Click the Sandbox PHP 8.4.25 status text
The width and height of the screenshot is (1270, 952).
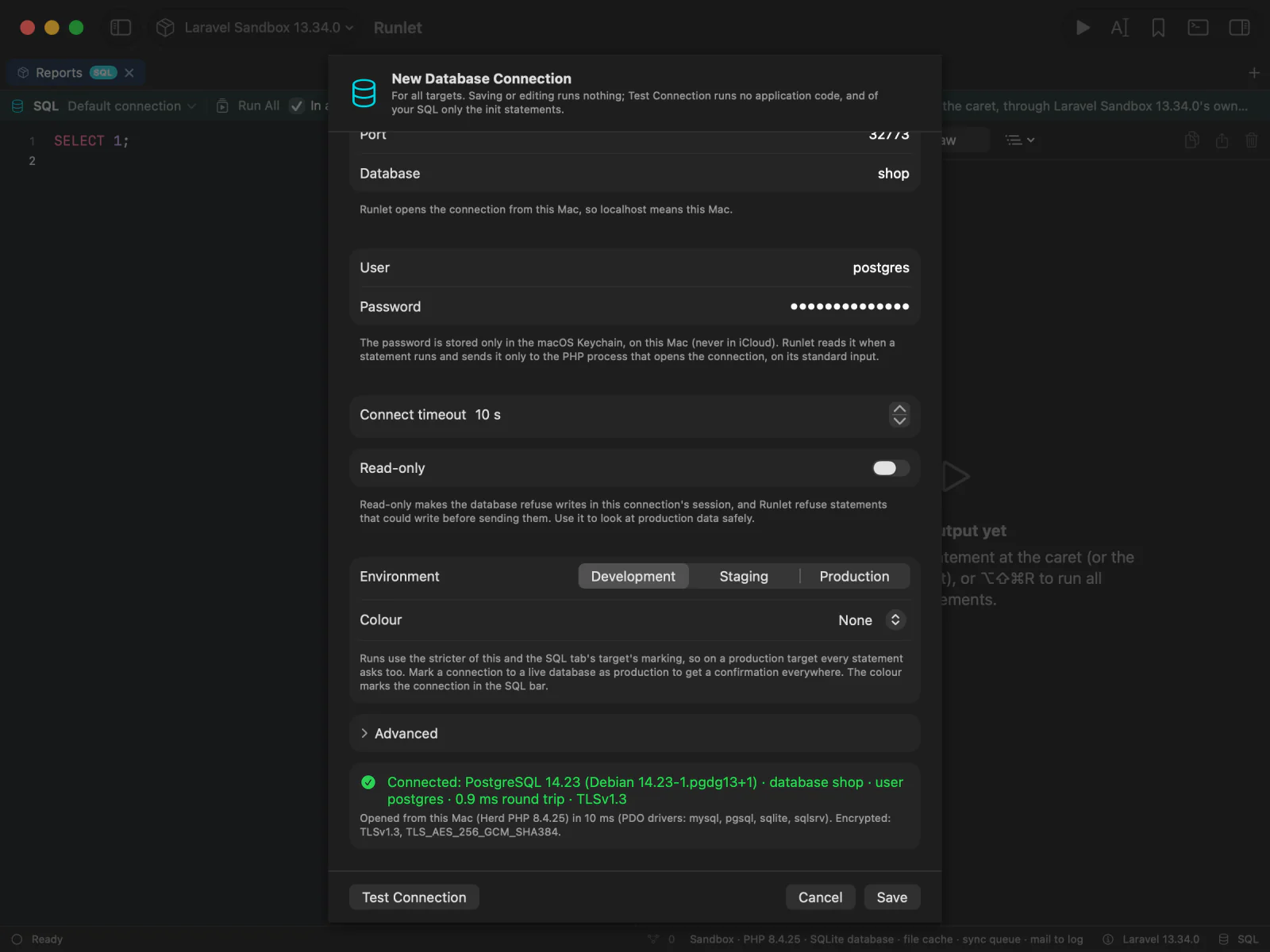tap(886, 939)
